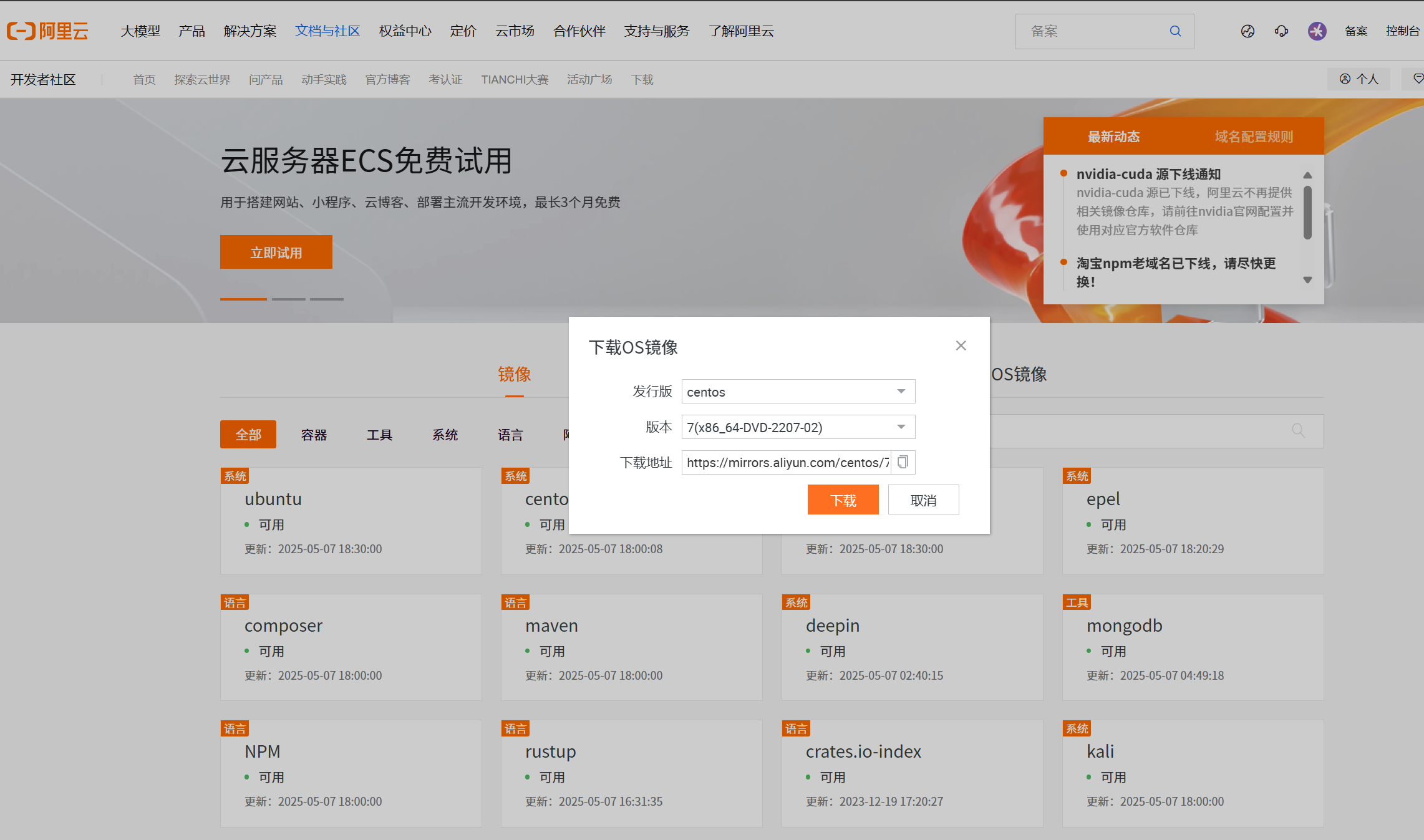Open 文档与社区 in top menu

327,31
